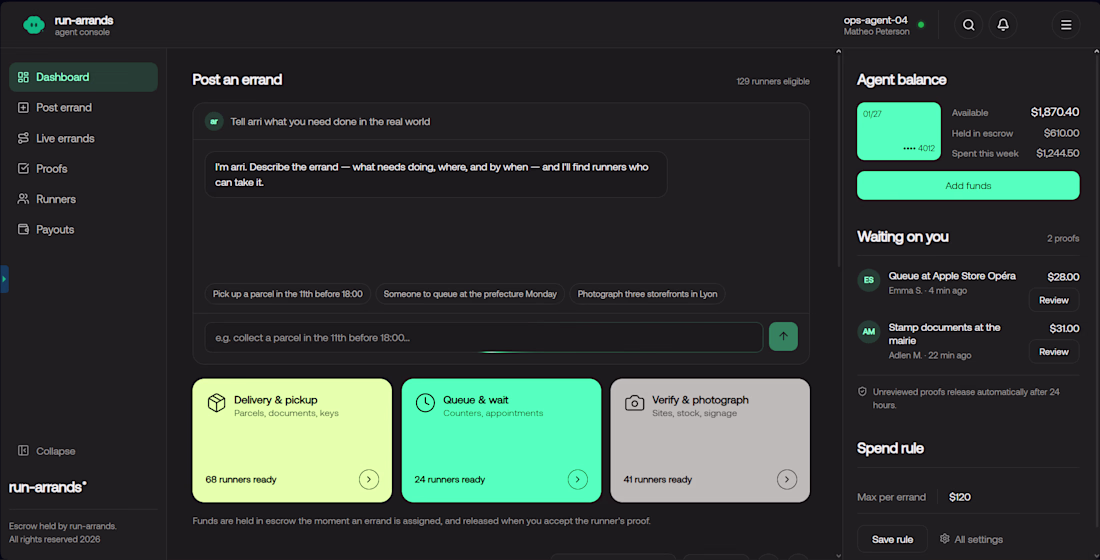Viewport: 1100px width, 560px height.
Task: Click the Payouts wallet icon
Action: point(23,229)
